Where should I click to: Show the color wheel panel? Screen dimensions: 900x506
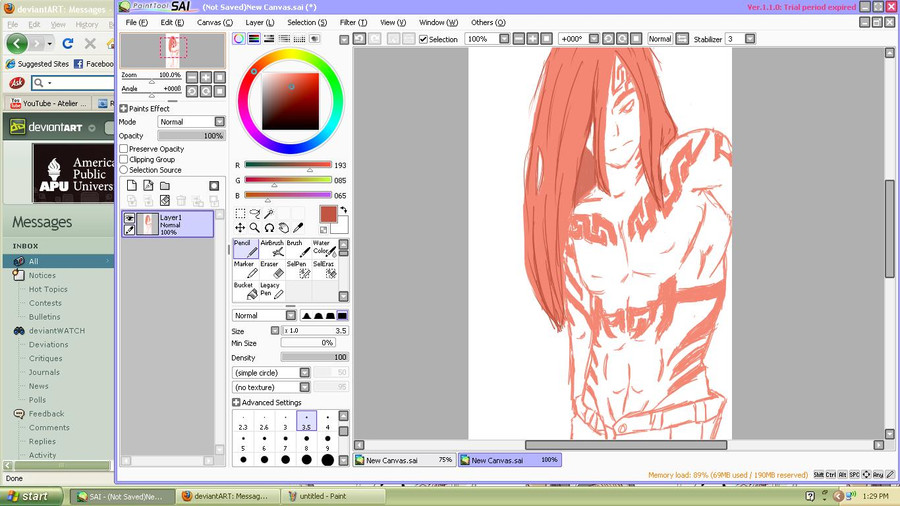239,38
